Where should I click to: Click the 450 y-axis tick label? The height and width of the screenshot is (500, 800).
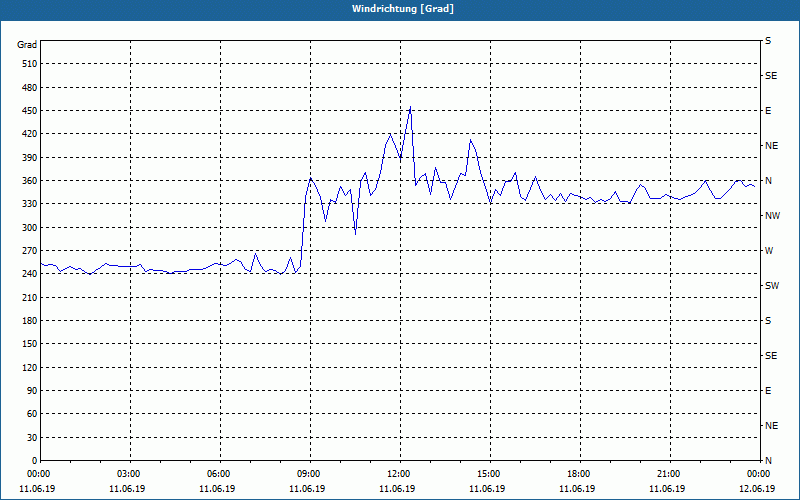30,111
